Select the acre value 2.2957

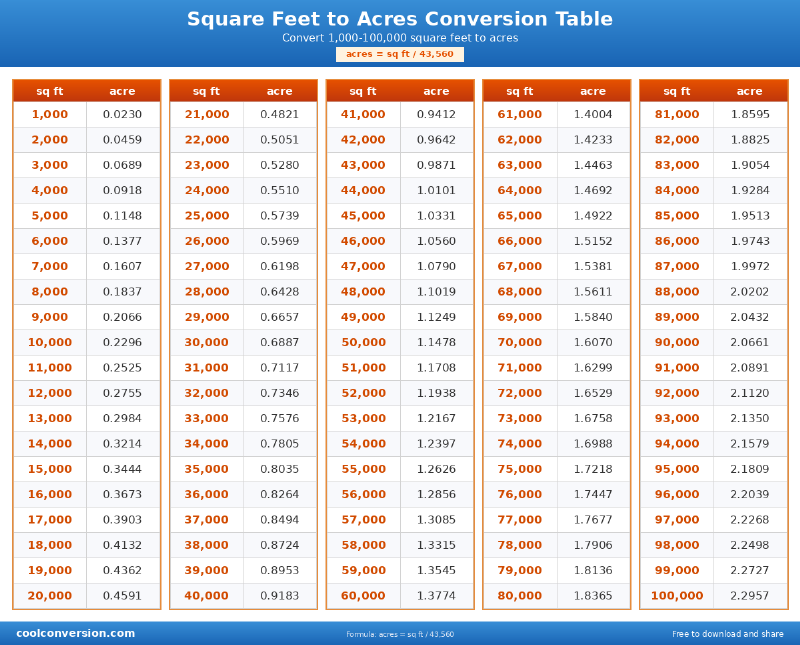pyautogui.click(x=750, y=596)
